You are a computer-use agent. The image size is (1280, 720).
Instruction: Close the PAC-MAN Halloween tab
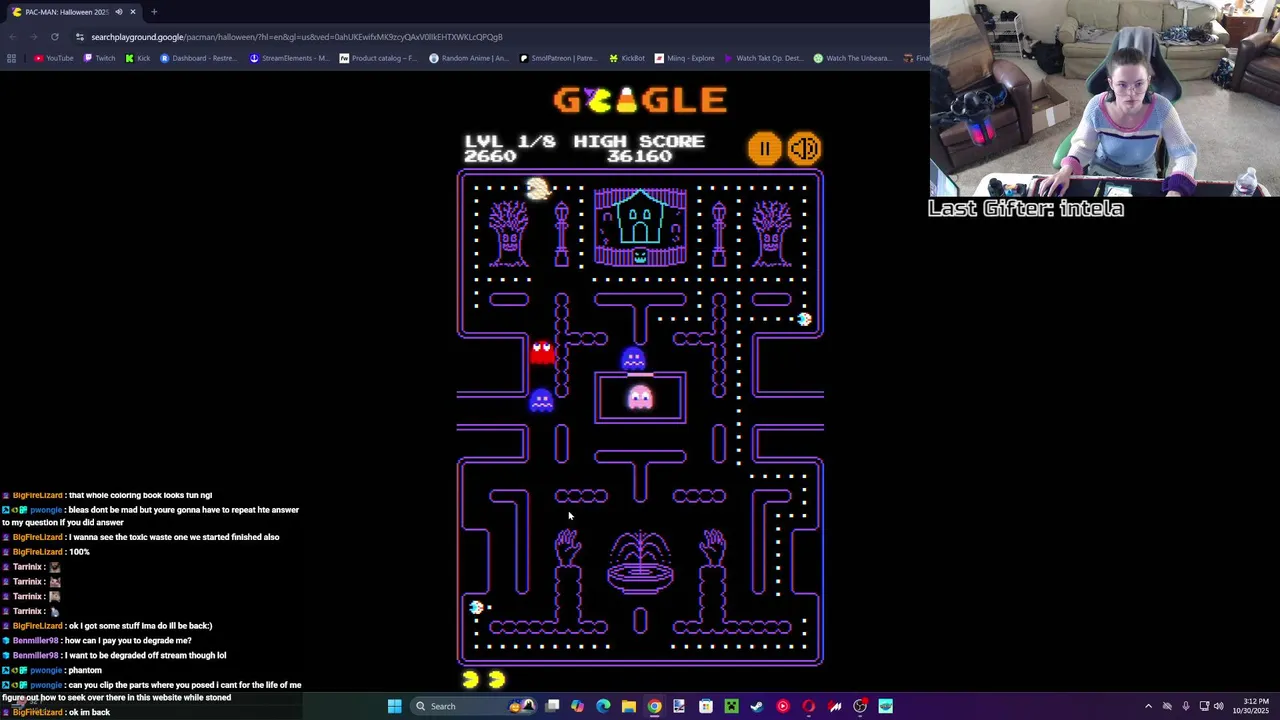[x=132, y=12]
